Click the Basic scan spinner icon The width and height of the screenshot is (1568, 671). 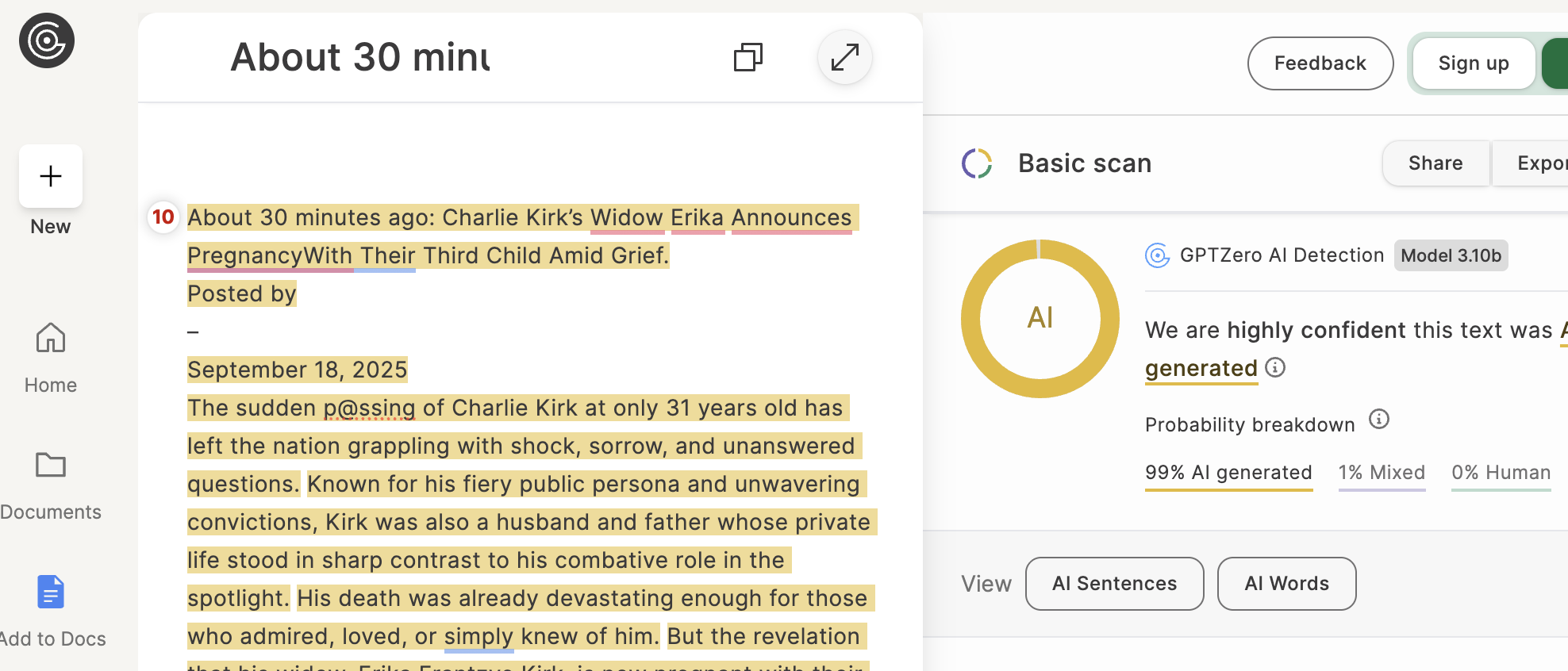[x=977, y=163]
